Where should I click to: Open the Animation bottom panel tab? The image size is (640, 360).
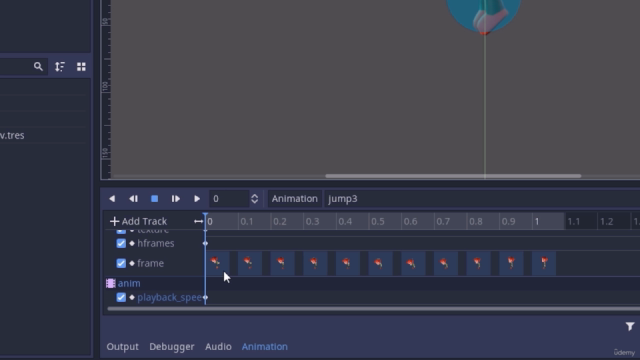coord(264,347)
